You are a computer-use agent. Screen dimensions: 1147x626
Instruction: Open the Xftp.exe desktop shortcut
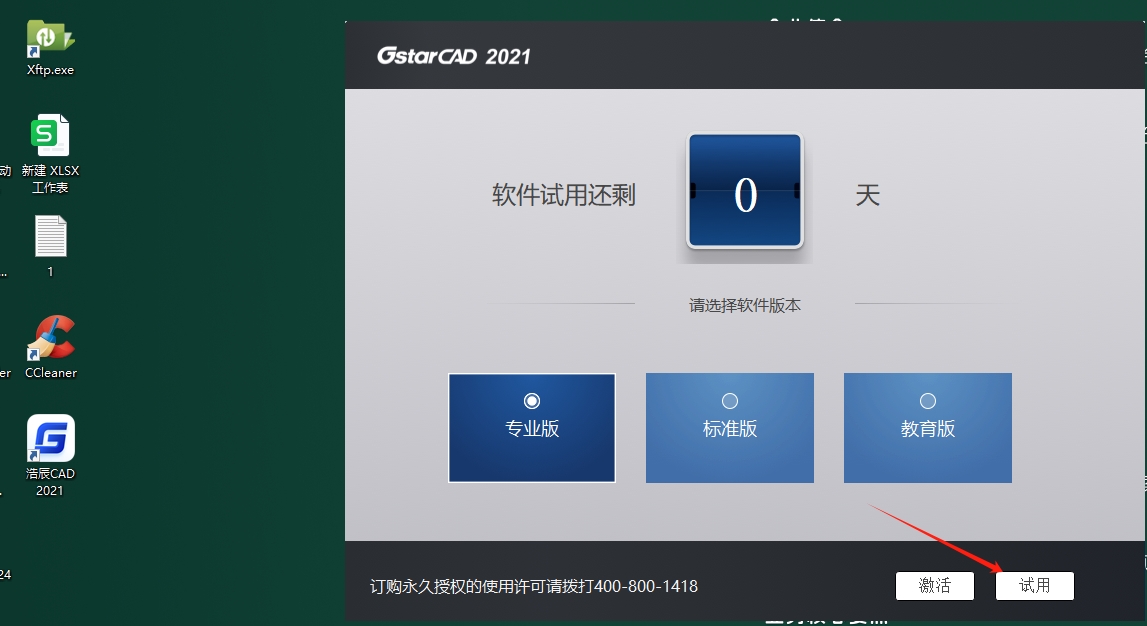coord(50,40)
